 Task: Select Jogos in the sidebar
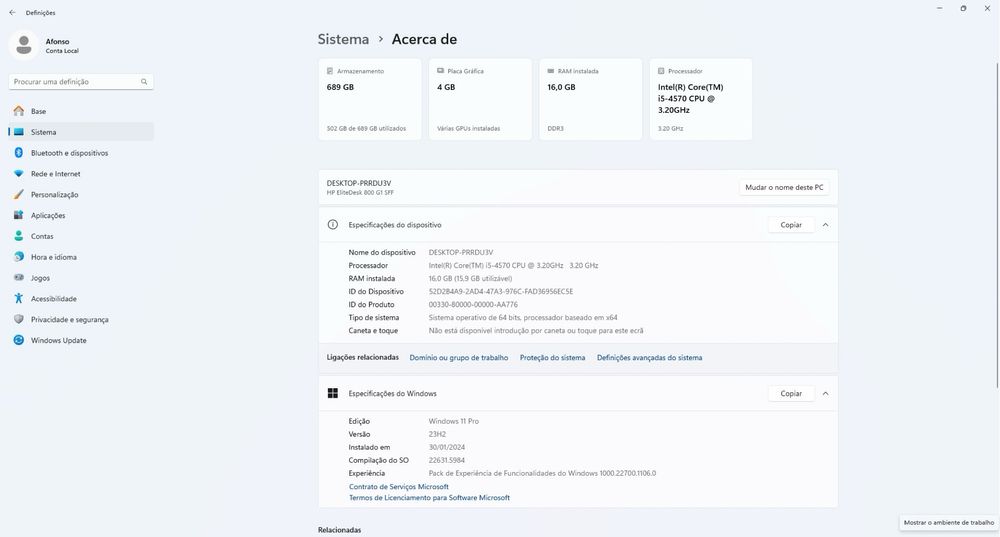point(40,278)
